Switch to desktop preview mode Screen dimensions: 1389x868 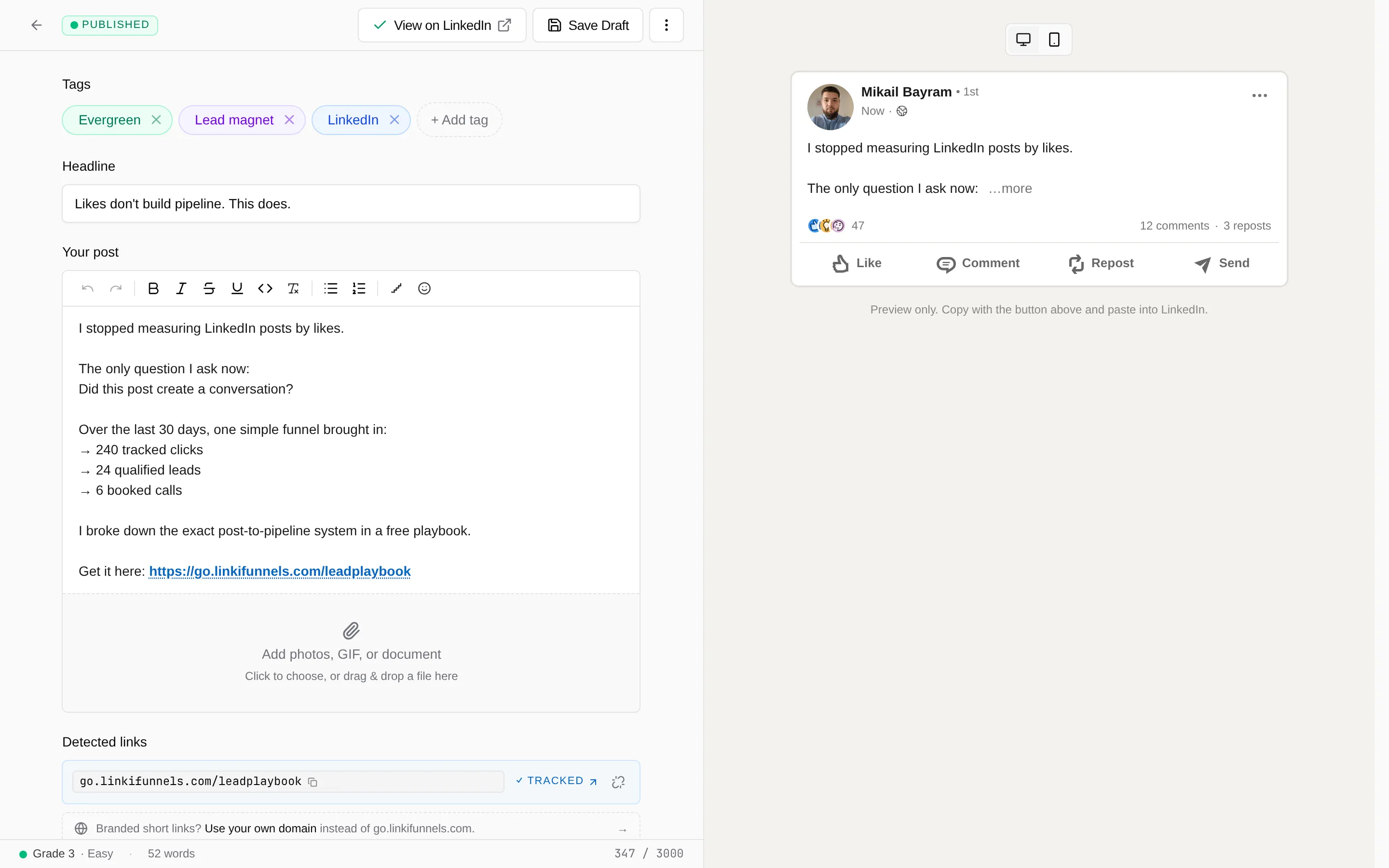point(1023,40)
